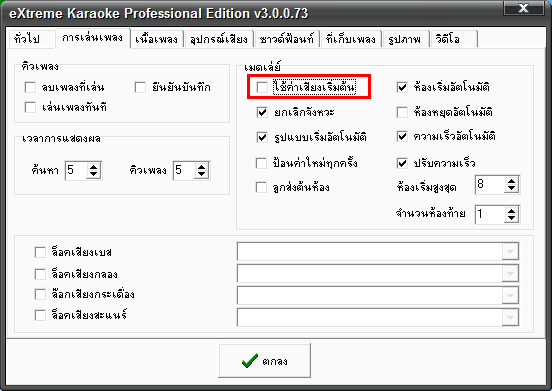Uncheck ความเร็วอัตโนมัติ checkbox
Viewport: 552px width, 391px height.
(402, 136)
